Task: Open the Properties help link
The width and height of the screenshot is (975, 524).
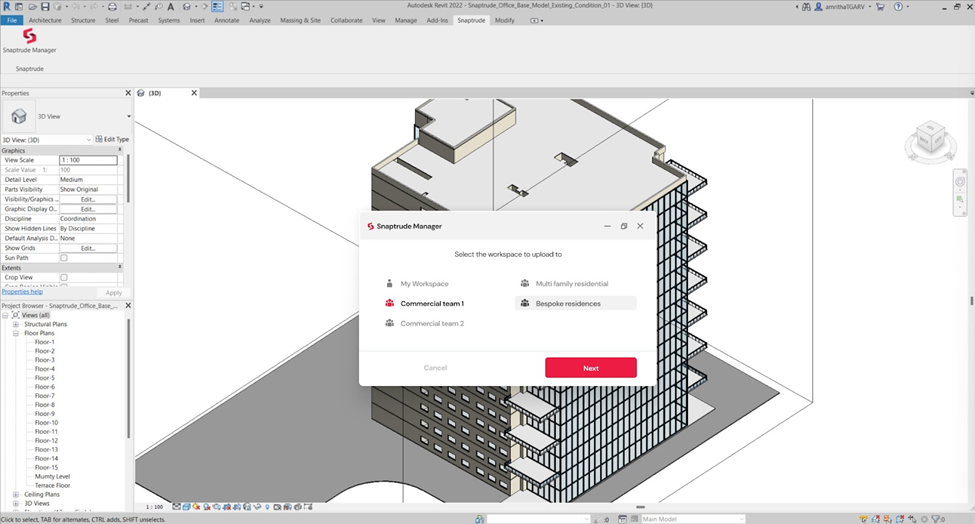Action: [22, 292]
